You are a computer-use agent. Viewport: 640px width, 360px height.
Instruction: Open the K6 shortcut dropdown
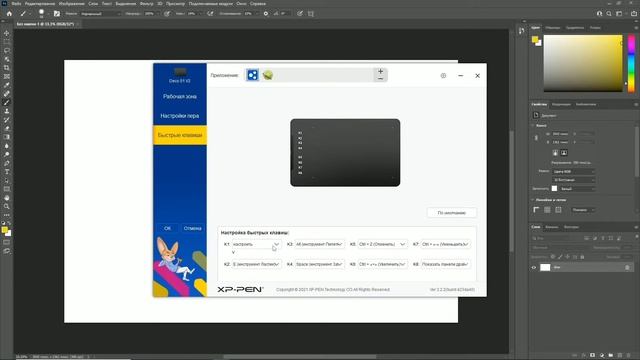click(382, 264)
